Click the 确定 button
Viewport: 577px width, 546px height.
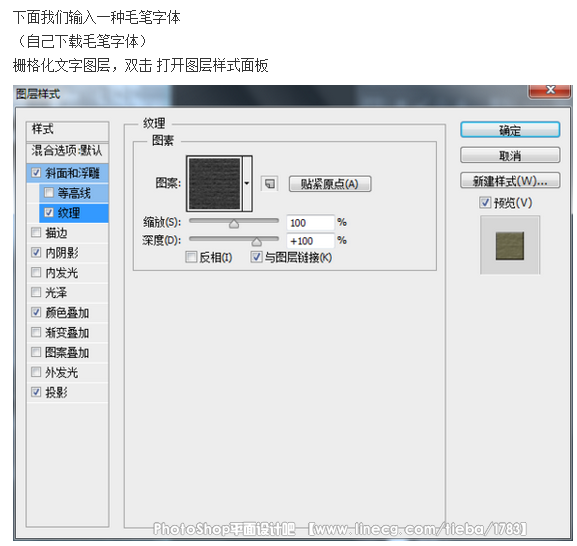coord(510,130)
